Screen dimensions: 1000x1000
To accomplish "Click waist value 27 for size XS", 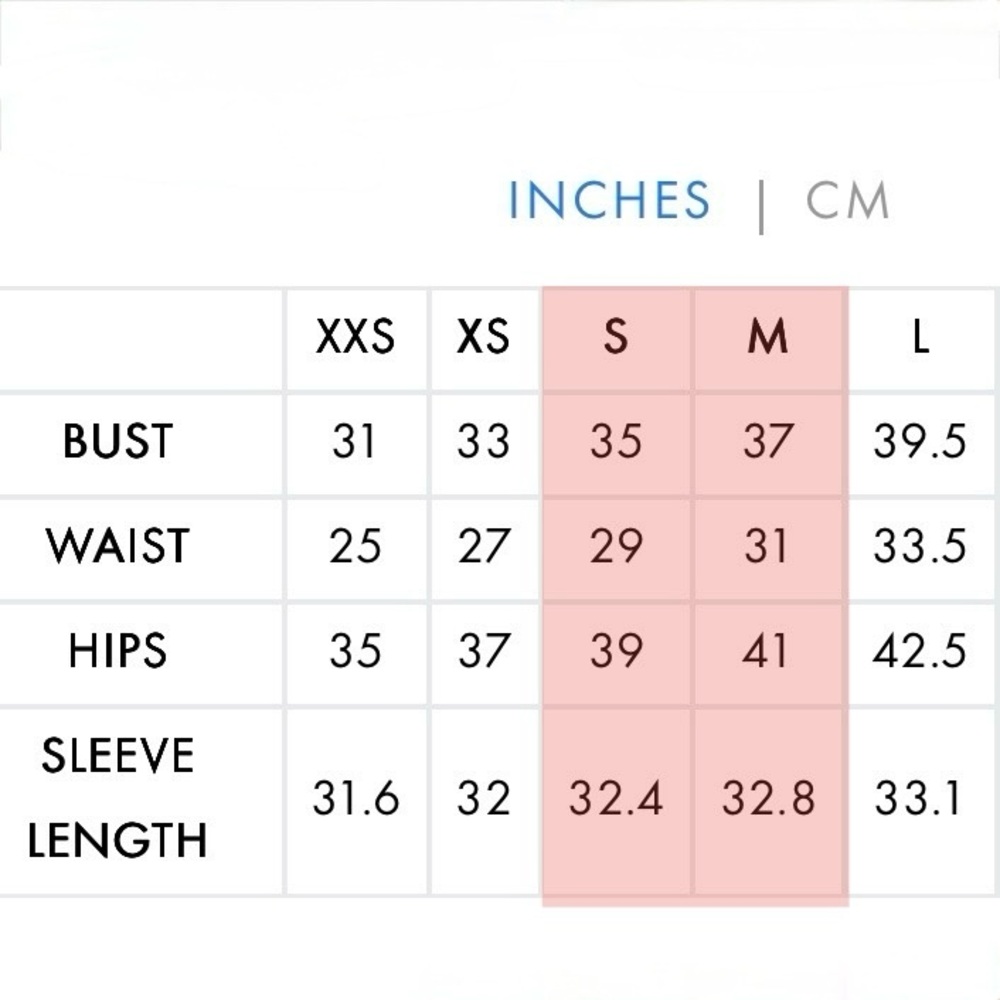I will click(x=483, y=546).
